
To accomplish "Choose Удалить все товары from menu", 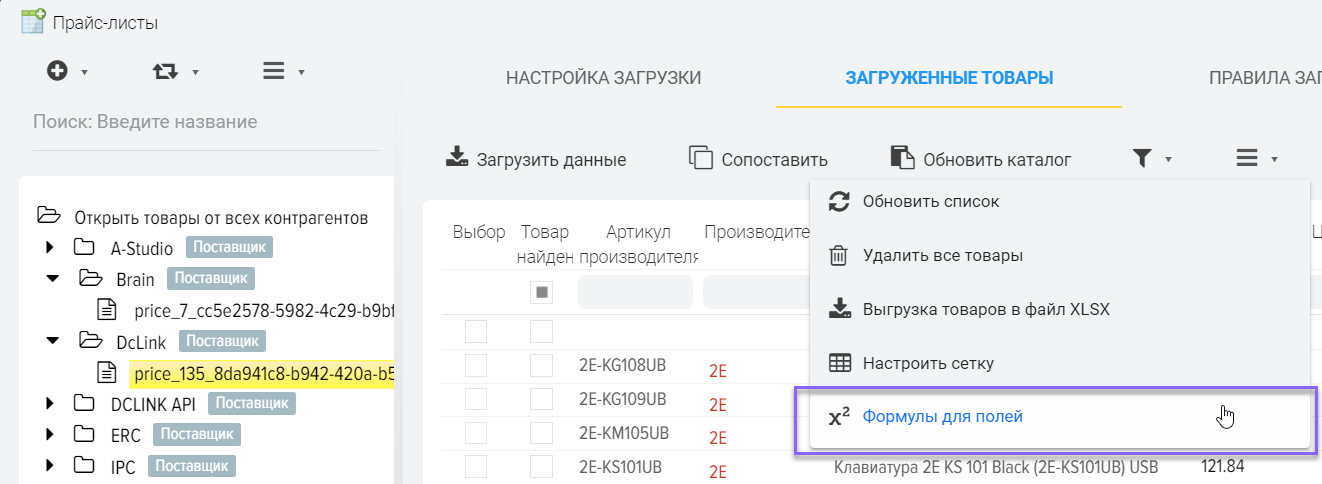I will [942, 255].
